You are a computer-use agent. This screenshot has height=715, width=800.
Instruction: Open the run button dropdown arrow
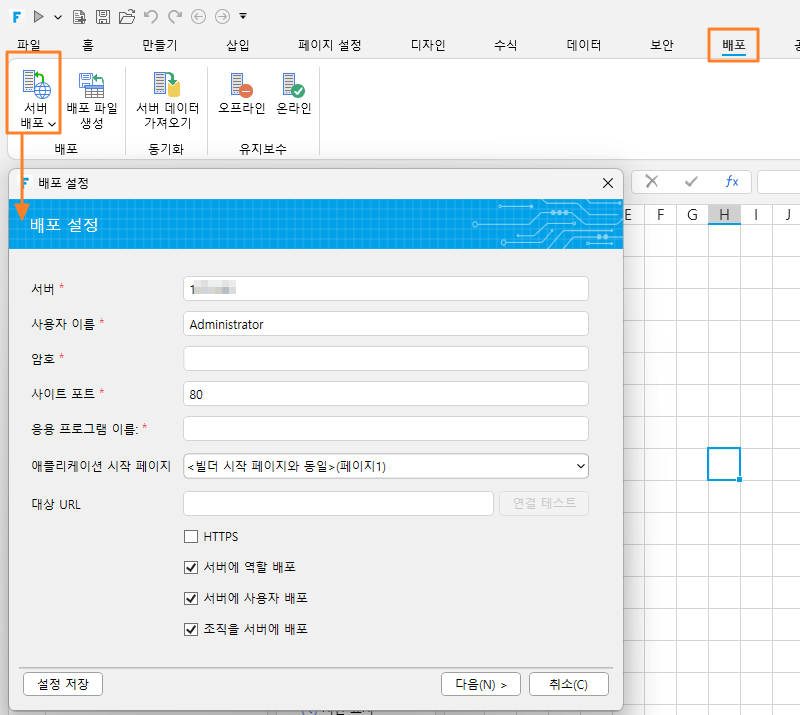(x=58, y=17)
